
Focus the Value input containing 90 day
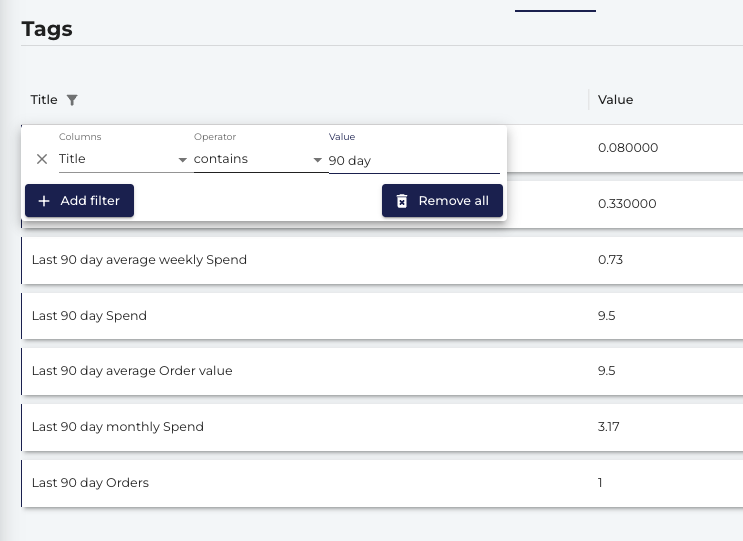pos(414,161)
